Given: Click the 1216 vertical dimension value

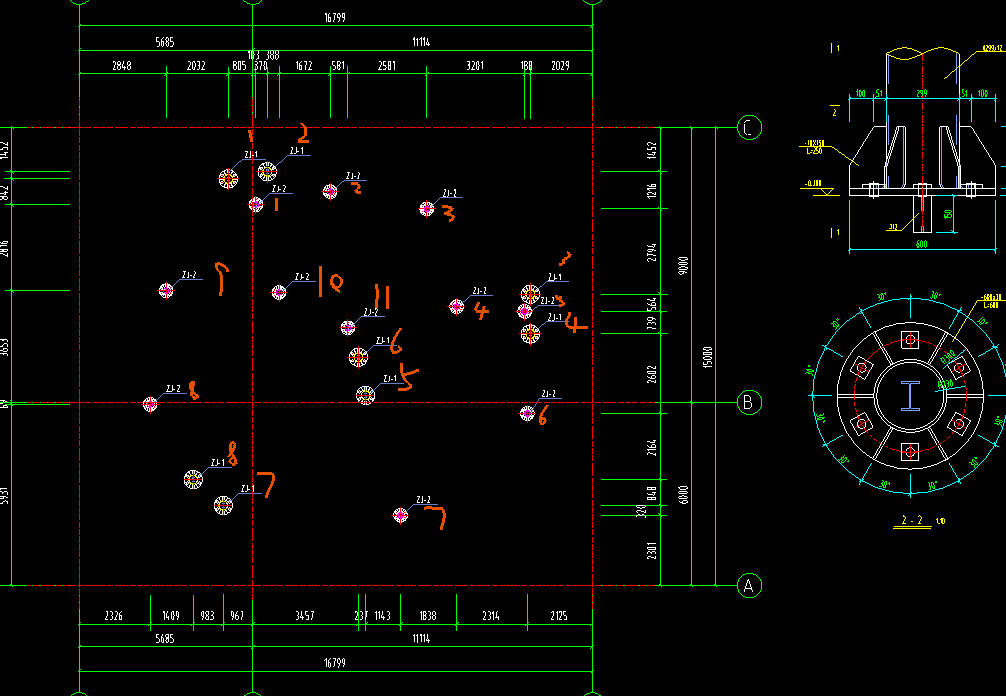Looking at the screenshot, I should click(x=652, y=191).
